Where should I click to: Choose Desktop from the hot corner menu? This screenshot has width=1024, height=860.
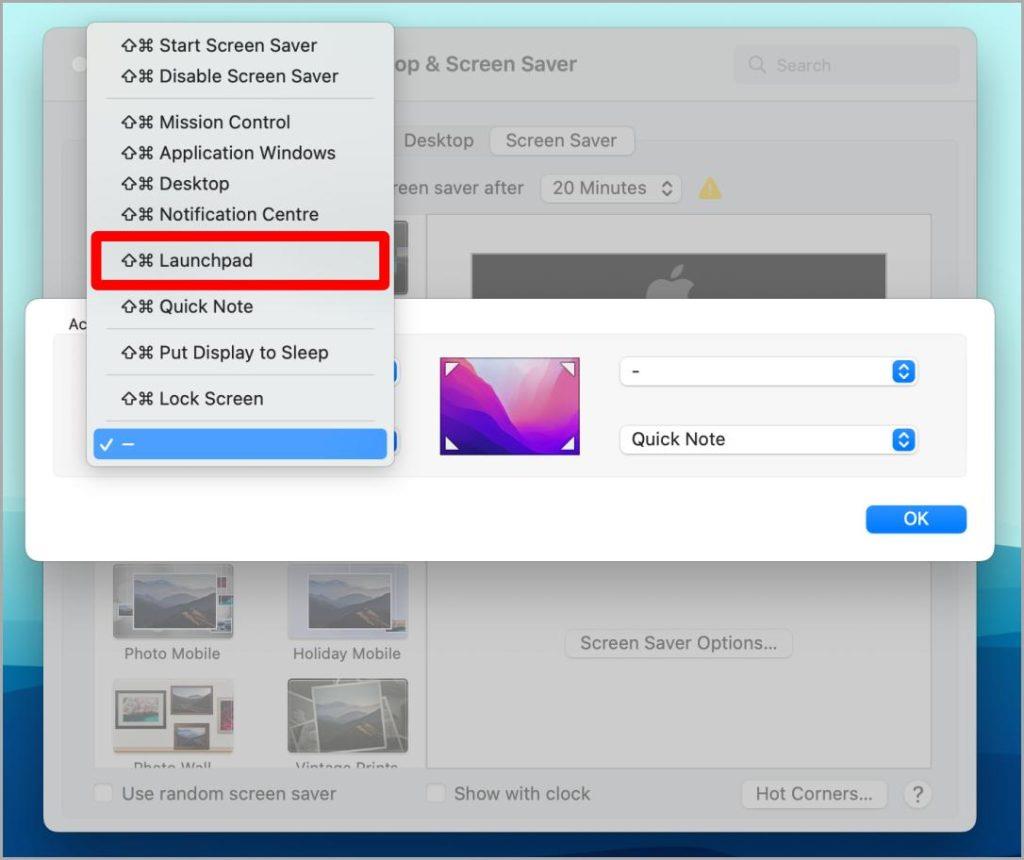(240, 183)
